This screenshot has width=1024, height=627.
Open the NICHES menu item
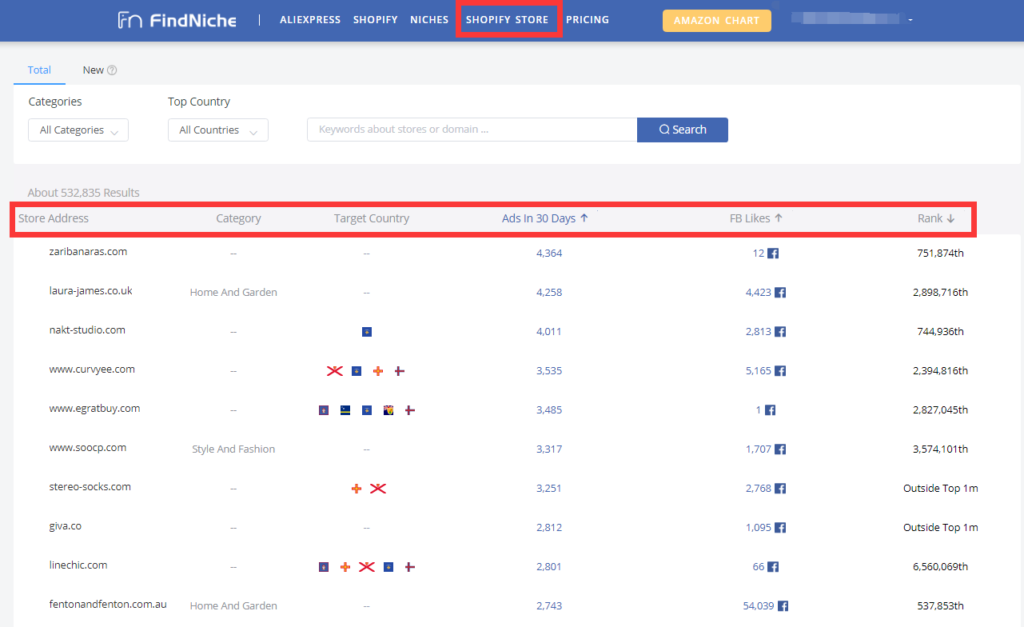429,20
